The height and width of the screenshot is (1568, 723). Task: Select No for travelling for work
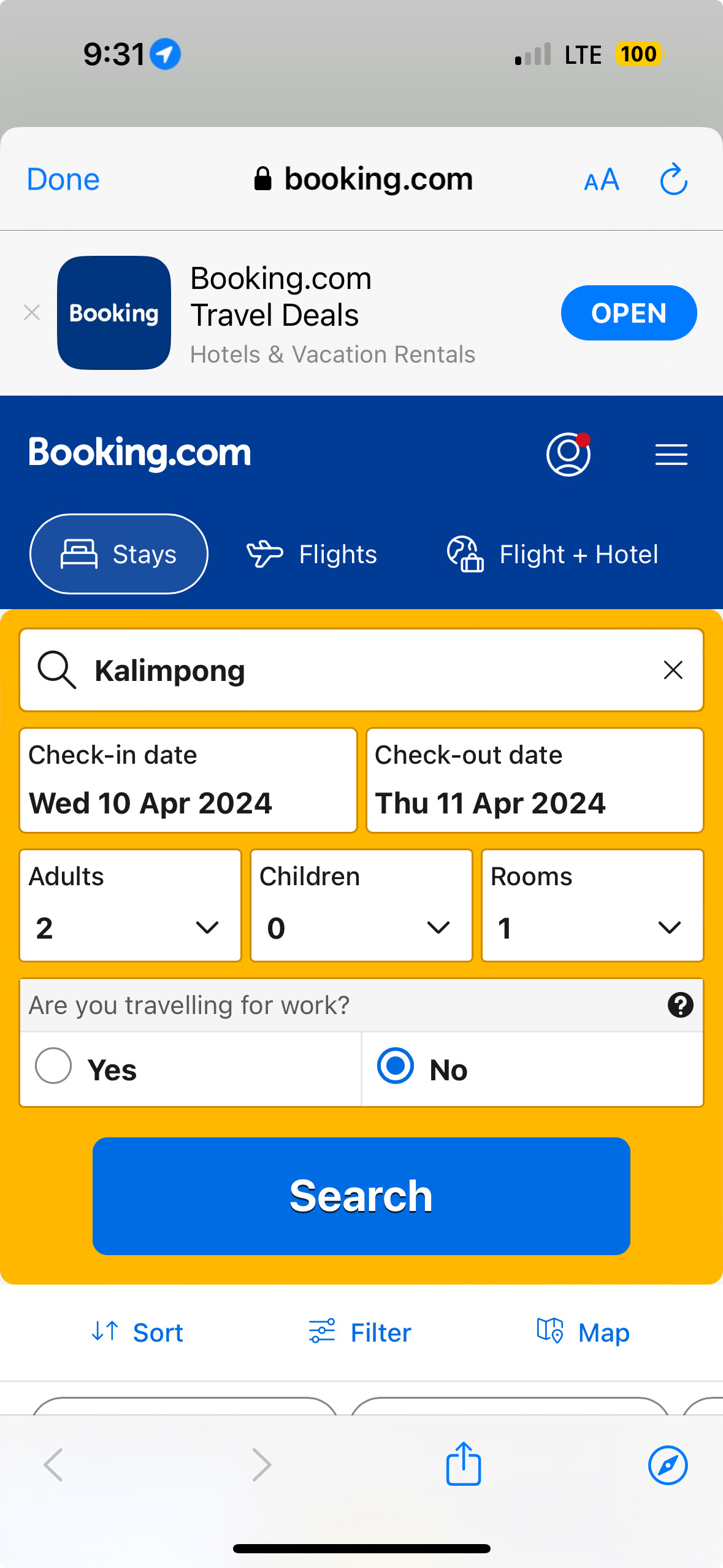pyautogui.click(x=396, y=1066)
